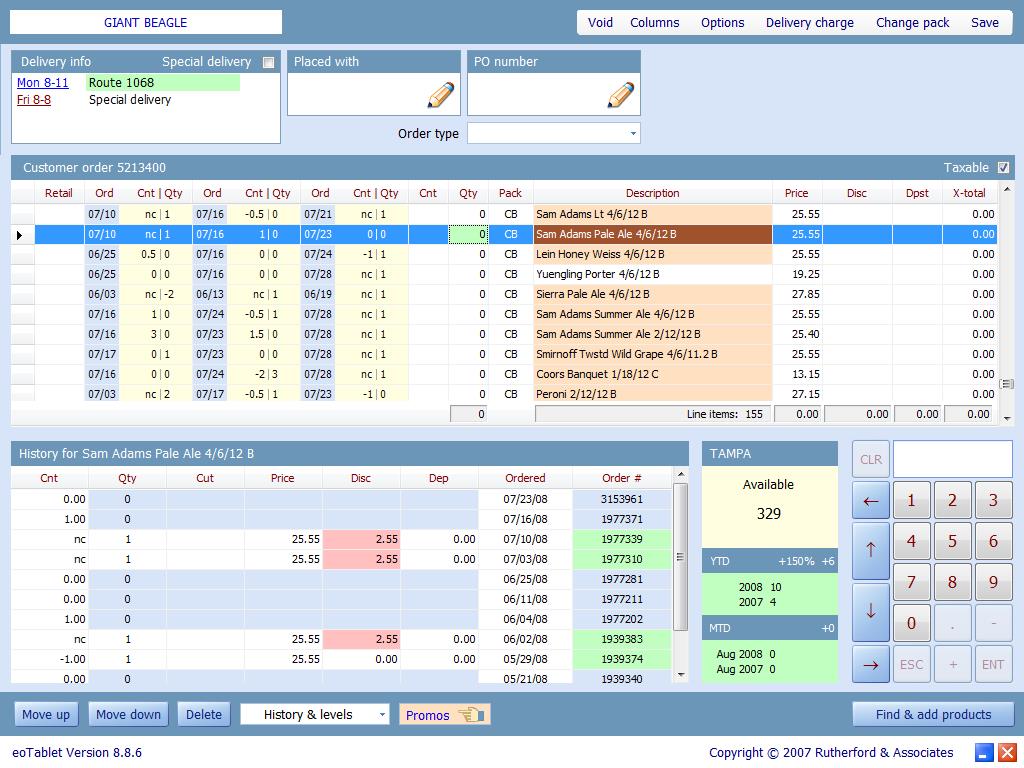Select the Coors Banquet 1/18/12 C row

pyautogui.click(x=504, y=374)
